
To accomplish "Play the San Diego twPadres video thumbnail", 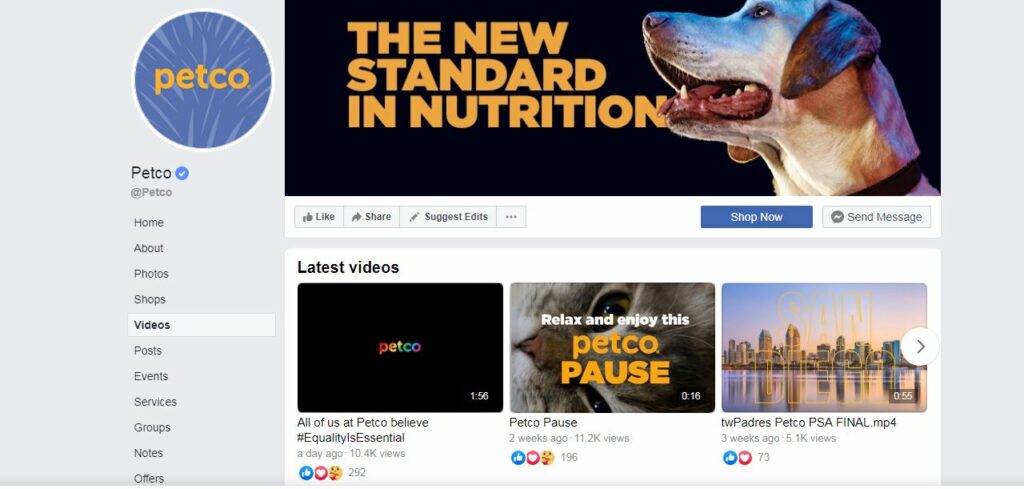I will (x=824, y=347).
